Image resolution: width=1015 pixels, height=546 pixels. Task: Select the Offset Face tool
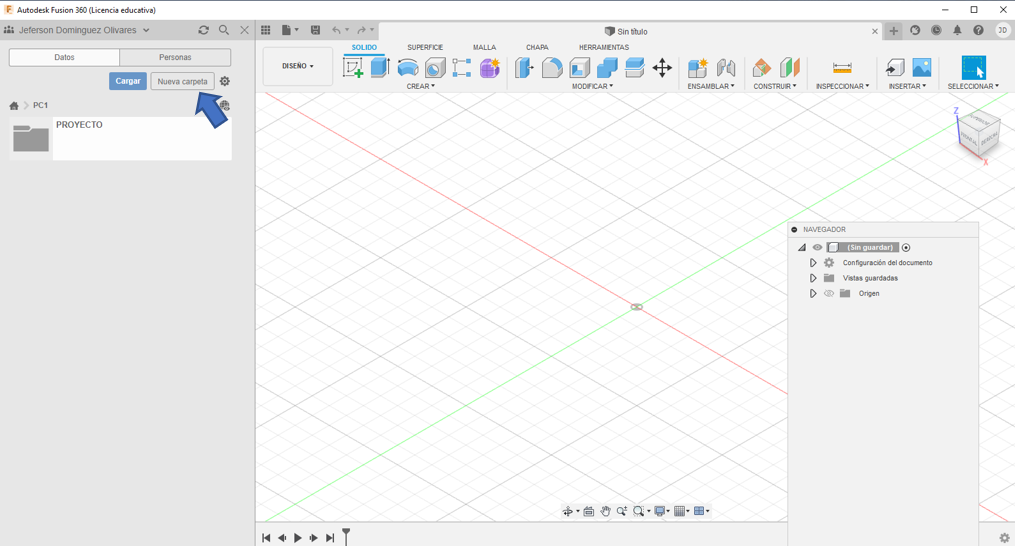tap(634, 67)
